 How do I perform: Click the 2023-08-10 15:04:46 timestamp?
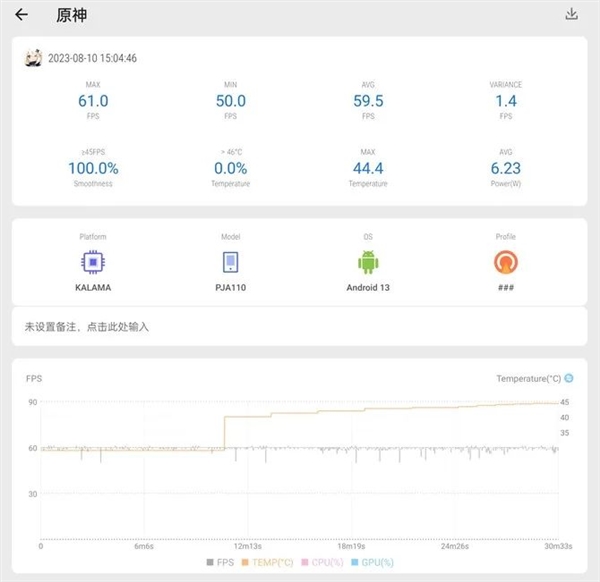(x=92, y=58)
